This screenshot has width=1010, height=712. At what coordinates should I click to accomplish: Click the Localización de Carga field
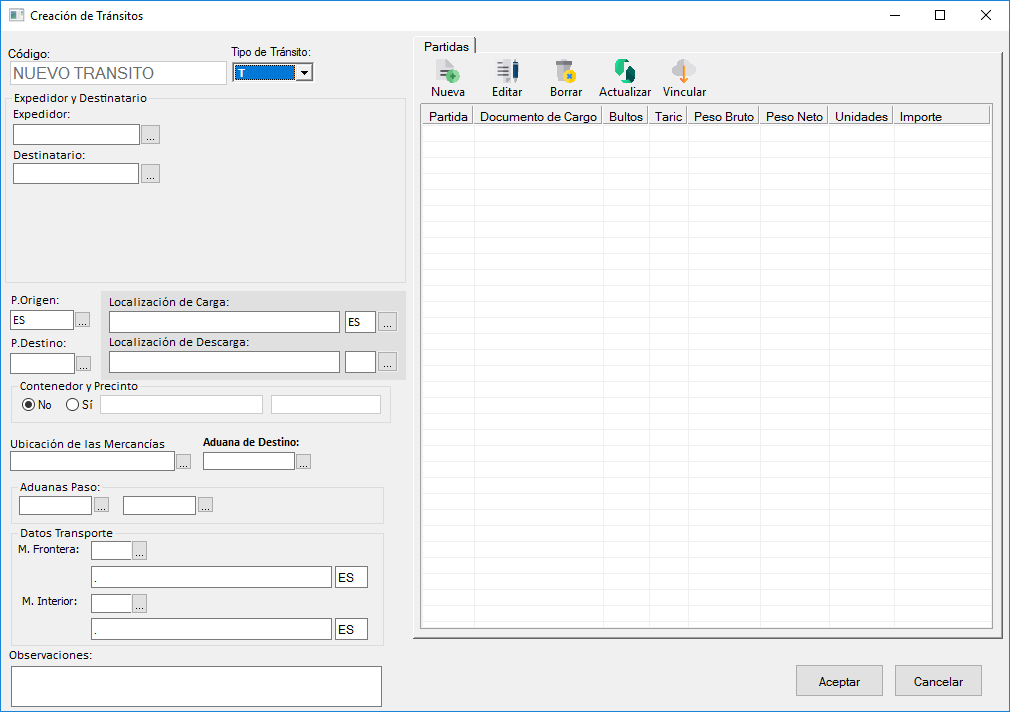point(224,322)
